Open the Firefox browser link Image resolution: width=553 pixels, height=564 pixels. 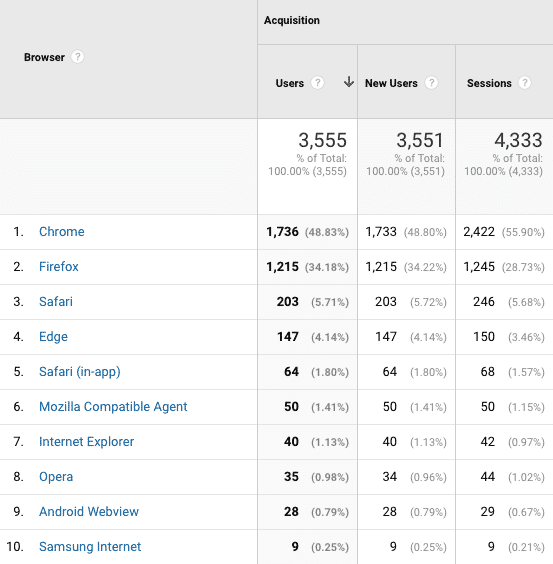pyautogui.click(x=59, y=267)
